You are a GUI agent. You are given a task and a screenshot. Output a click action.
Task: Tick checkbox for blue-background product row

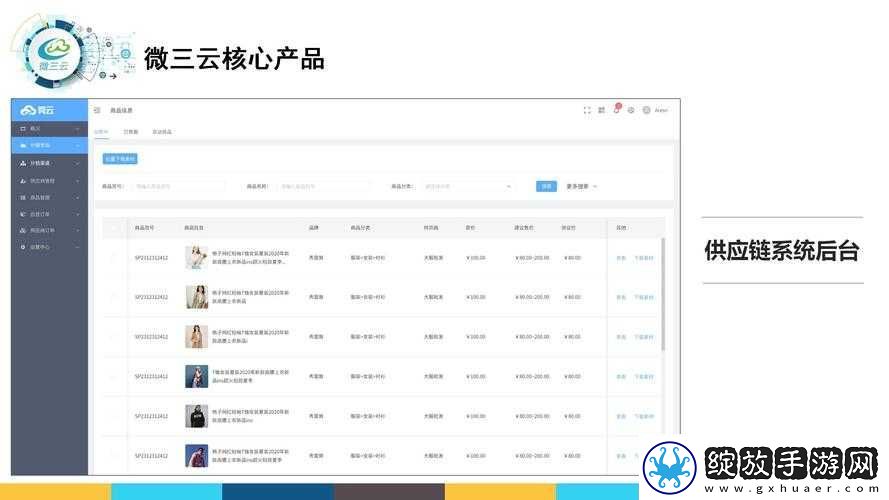click(x=114, y=376)
